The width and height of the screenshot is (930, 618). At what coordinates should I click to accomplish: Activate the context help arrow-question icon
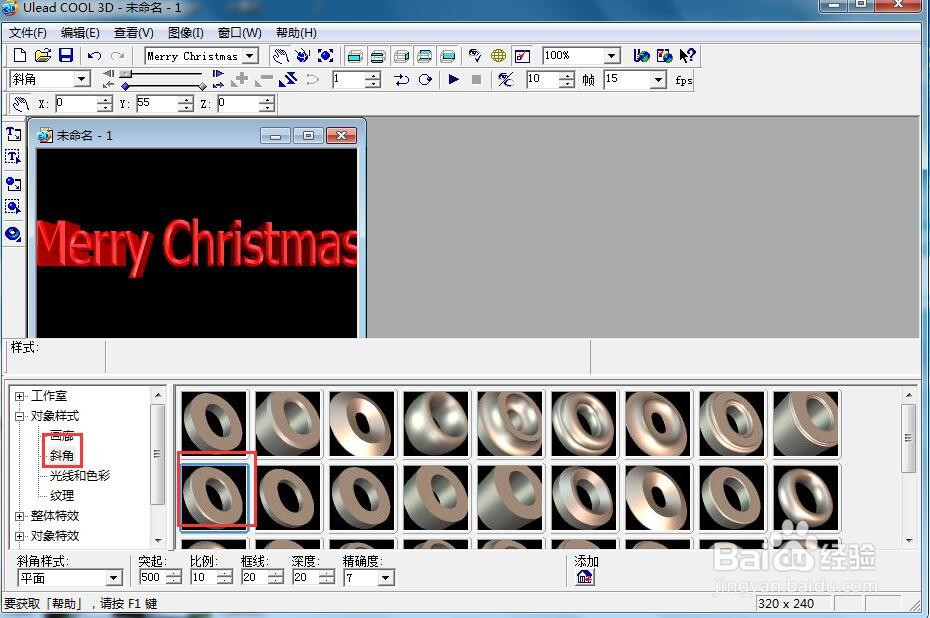(x=687, y=56)
